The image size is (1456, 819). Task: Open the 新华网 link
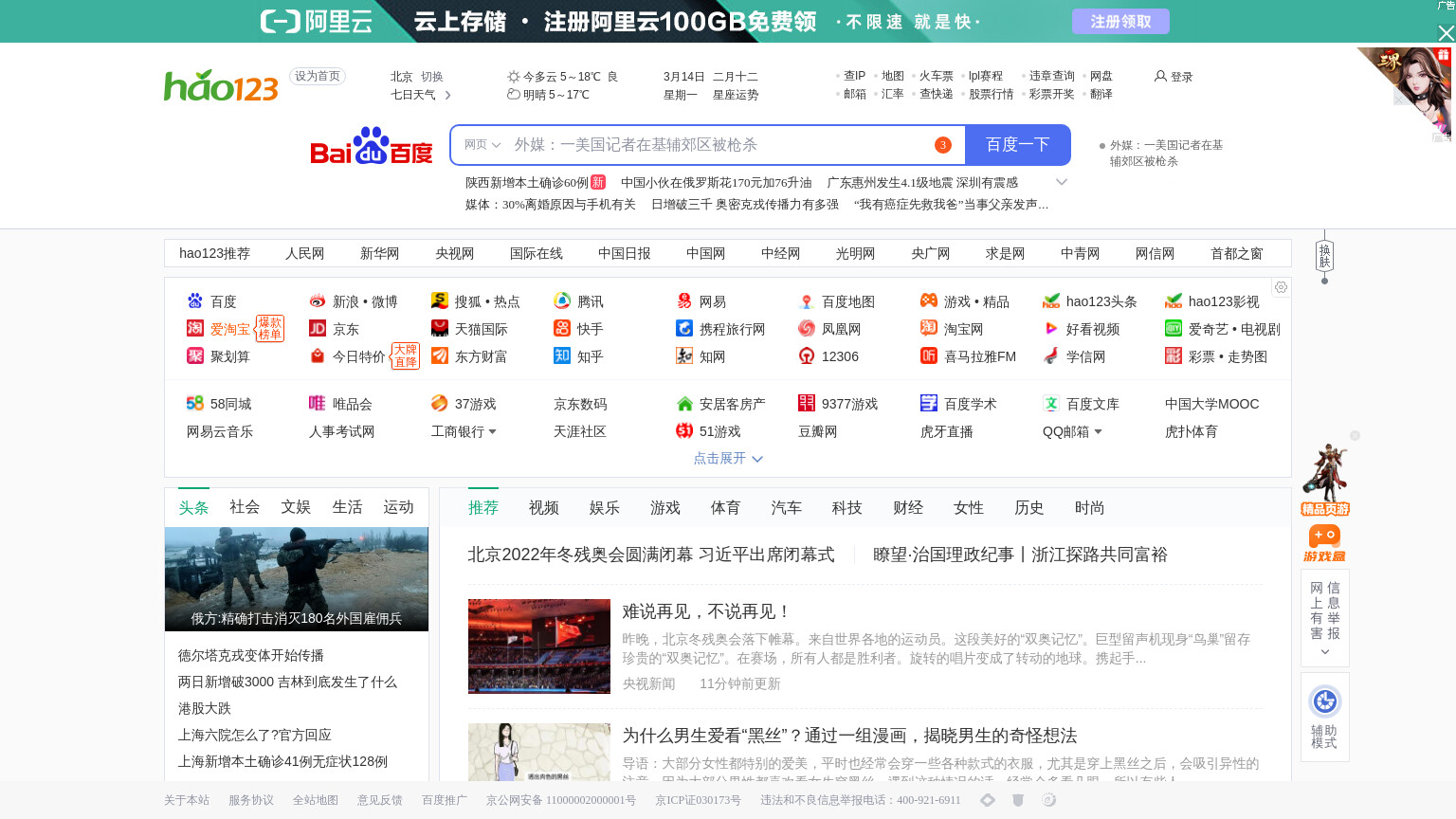click(380, 253)
